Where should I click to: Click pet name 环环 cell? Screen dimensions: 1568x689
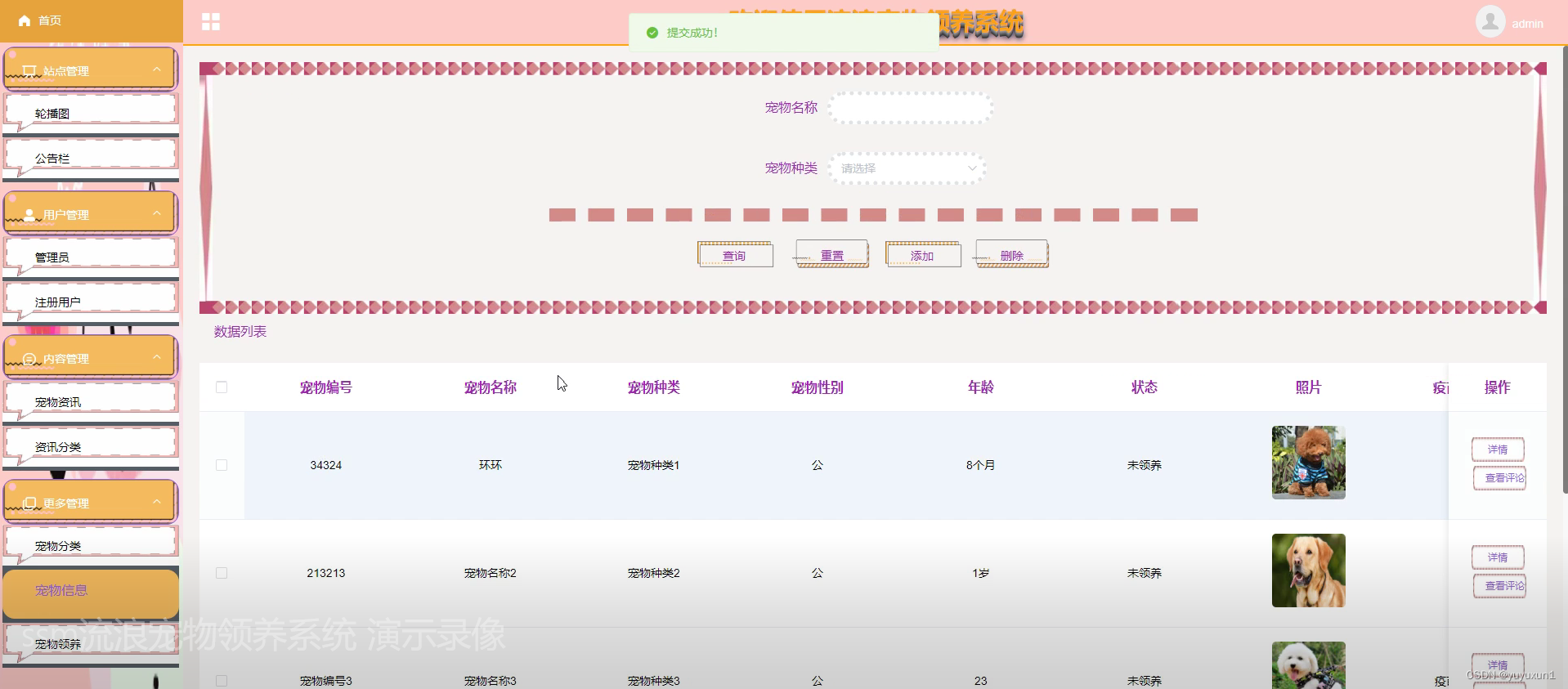coord(491,465)
